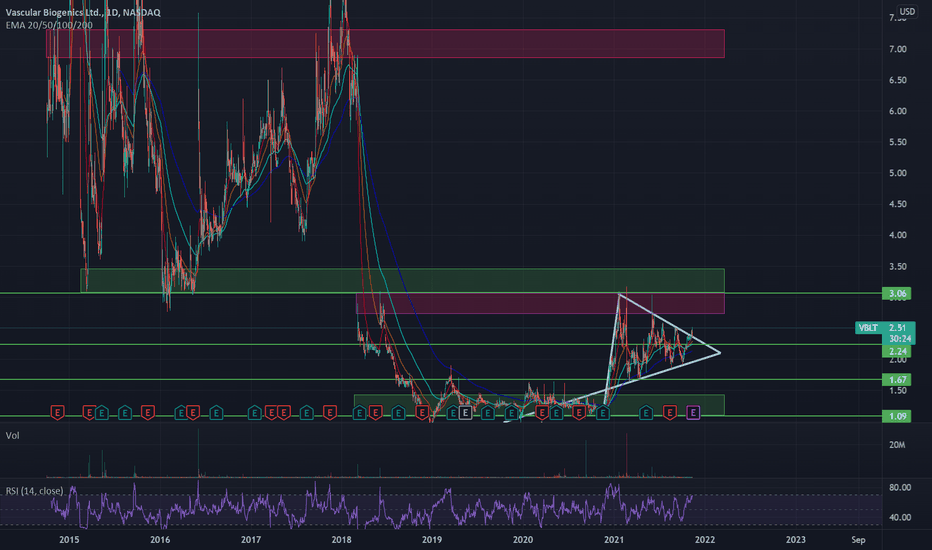
Task: Select the top red resistance zone rectangle
Action: pos(385,43)
